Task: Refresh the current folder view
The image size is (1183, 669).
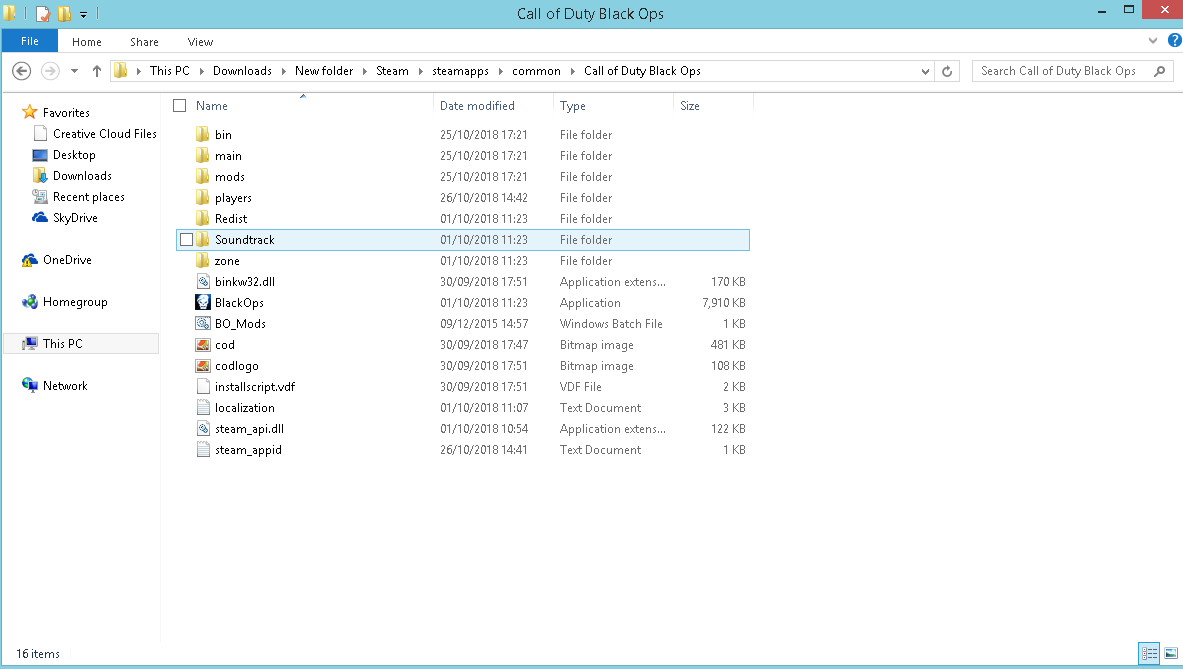Action: click(x=948, y=71)
